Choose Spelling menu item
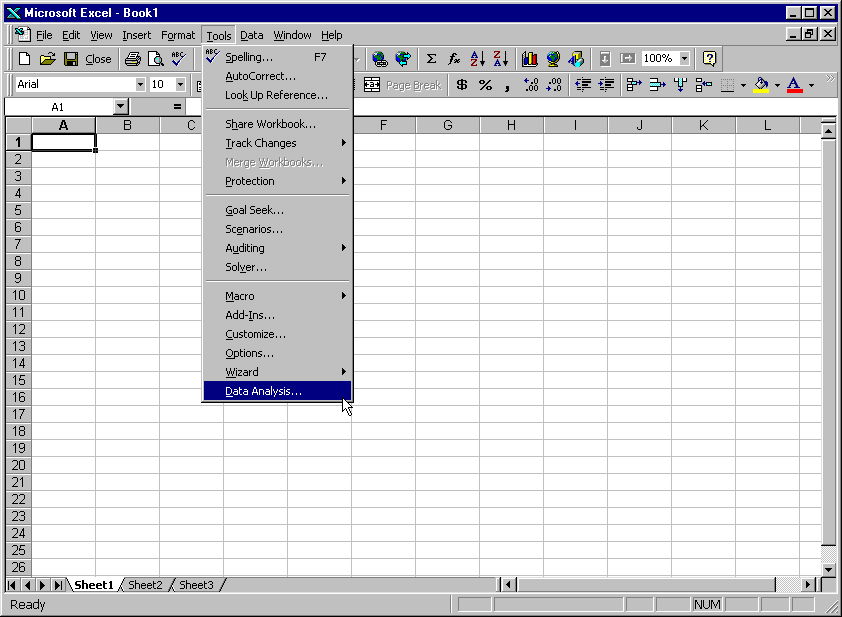 coord(278,57)
